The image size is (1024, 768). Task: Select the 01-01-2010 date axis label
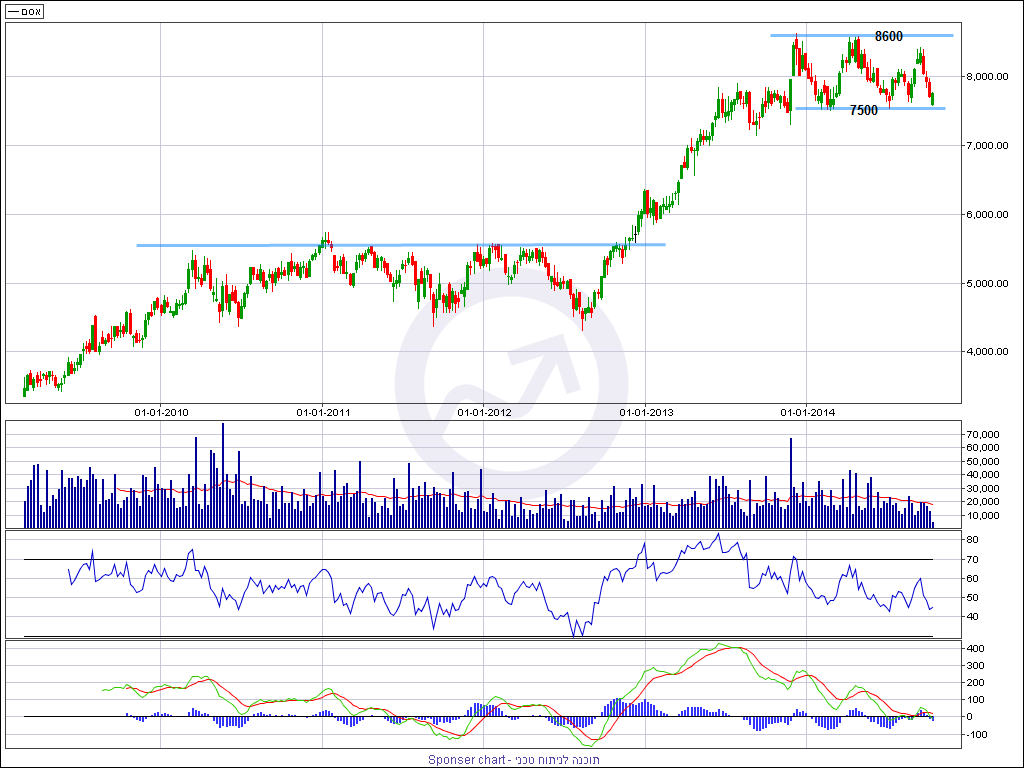(162, 411)
